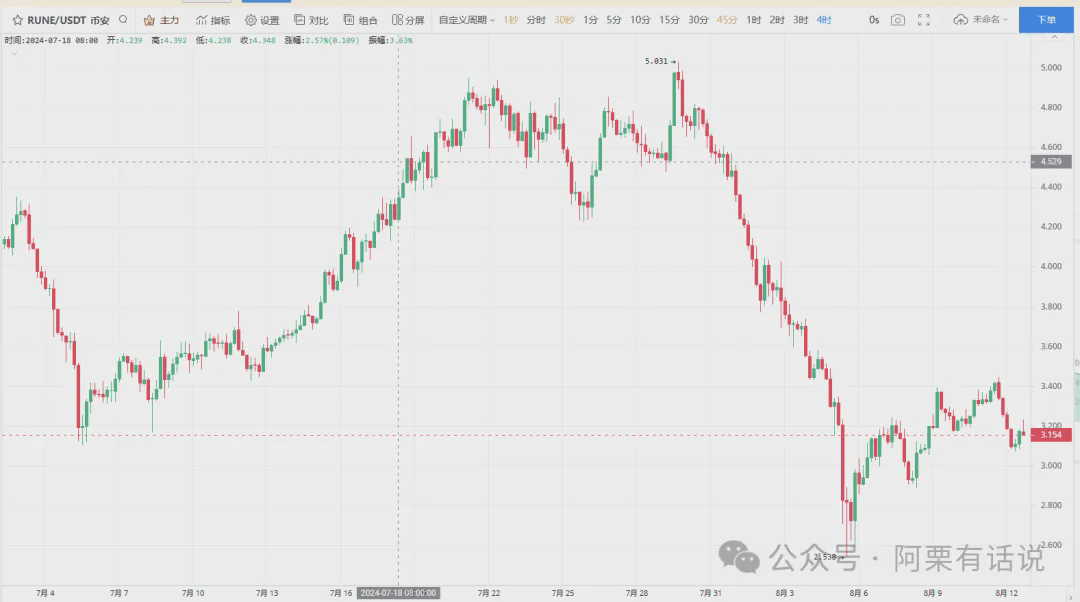Image resolution: width=1080 pixels, height=602 pixels.
Task: Select the 10分 timeframe
Action: click(640, 20)
